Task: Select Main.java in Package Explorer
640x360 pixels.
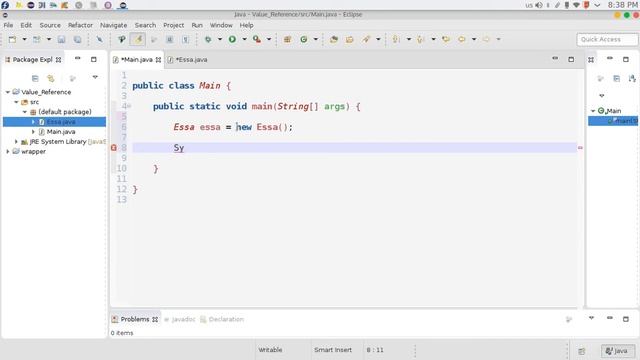Action: pos(61,132)
